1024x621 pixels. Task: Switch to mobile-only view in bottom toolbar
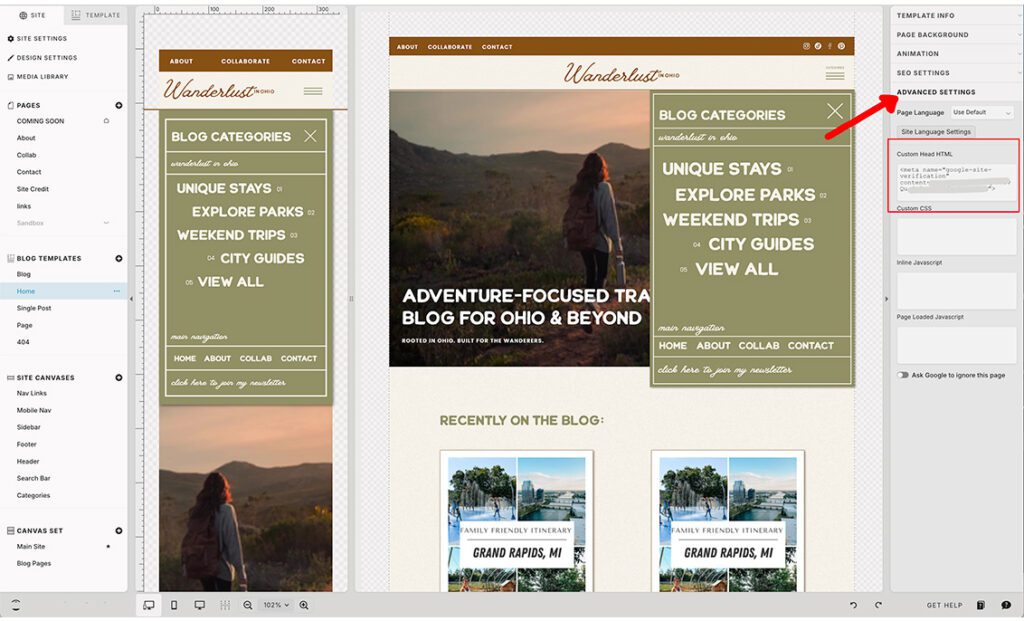click(174, 605)
